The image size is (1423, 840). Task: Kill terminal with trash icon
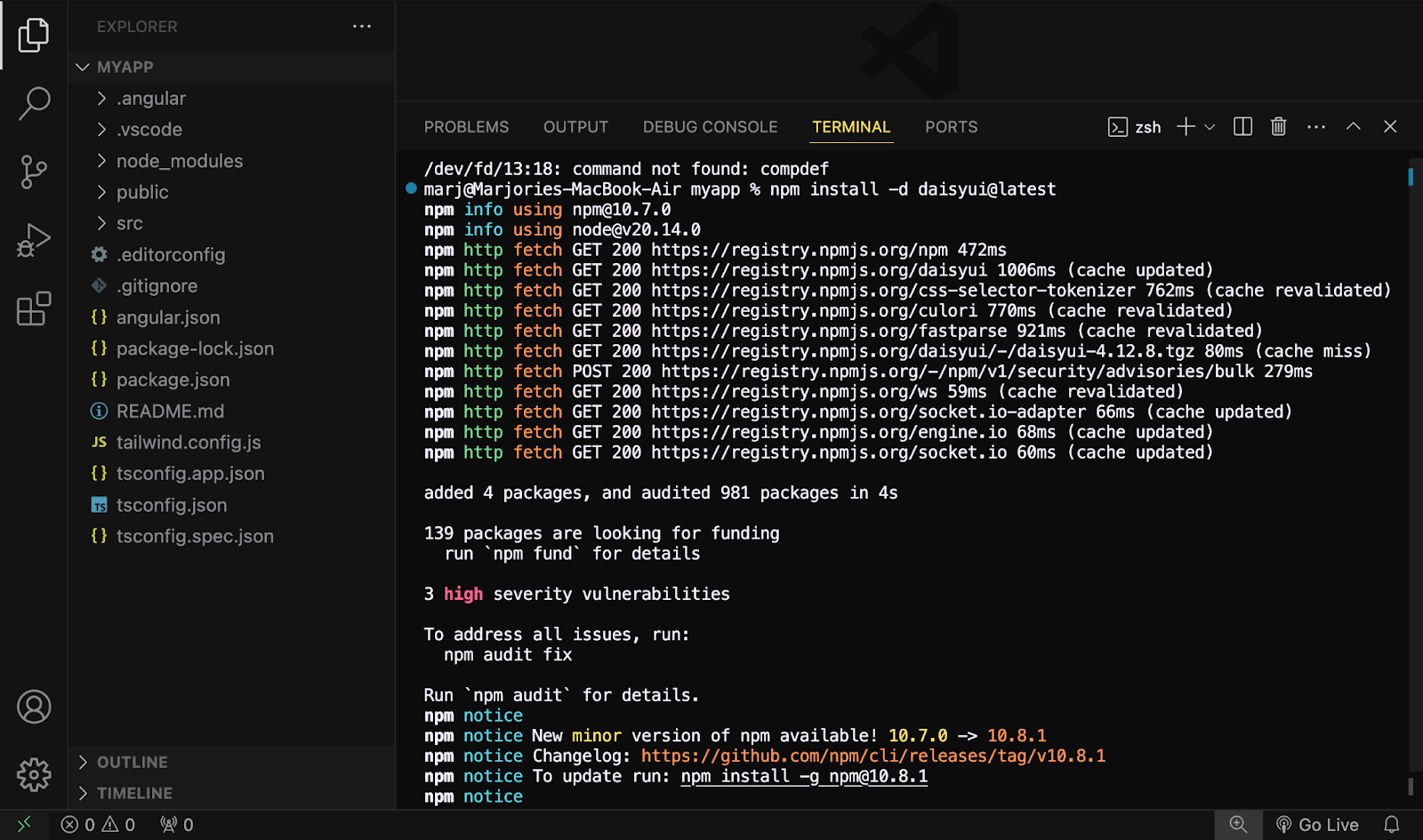[1278, 127]
